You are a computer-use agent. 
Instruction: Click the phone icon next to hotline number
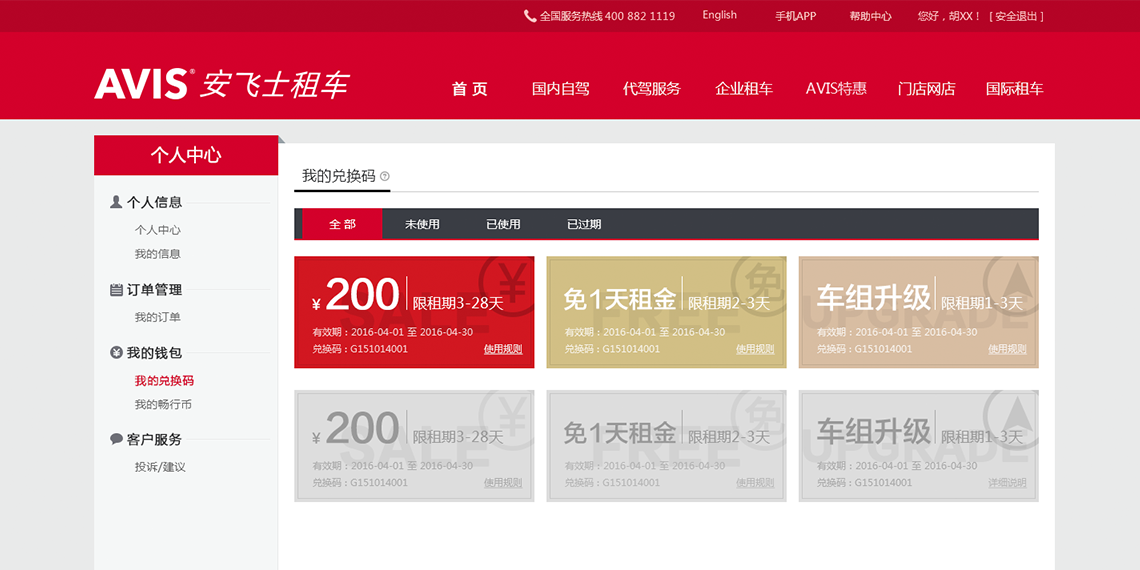click(530, 16)
